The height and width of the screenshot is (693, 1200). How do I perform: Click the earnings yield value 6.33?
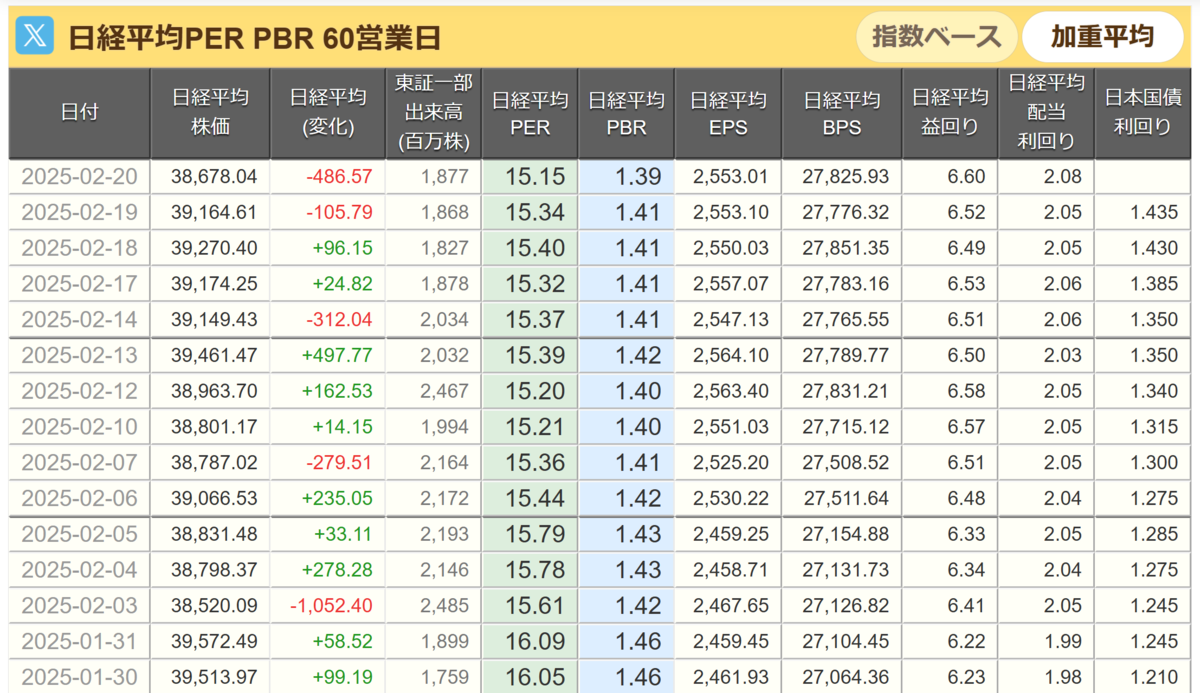point(966,534)
